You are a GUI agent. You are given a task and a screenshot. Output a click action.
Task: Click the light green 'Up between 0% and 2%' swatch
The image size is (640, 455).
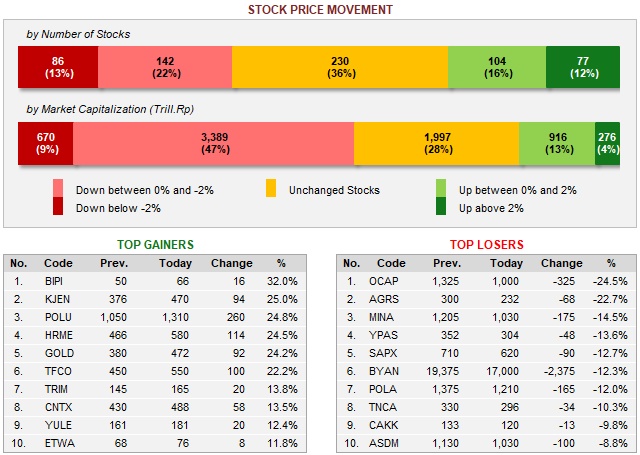(440, 190)
